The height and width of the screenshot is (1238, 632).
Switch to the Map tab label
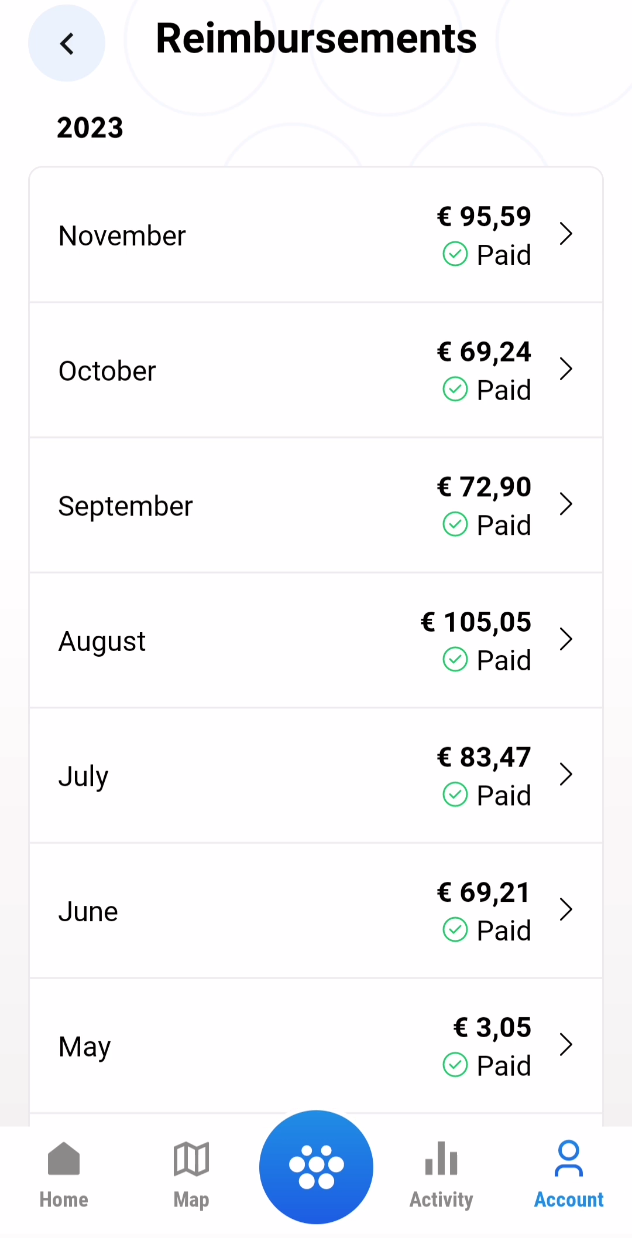(191, 1199)
